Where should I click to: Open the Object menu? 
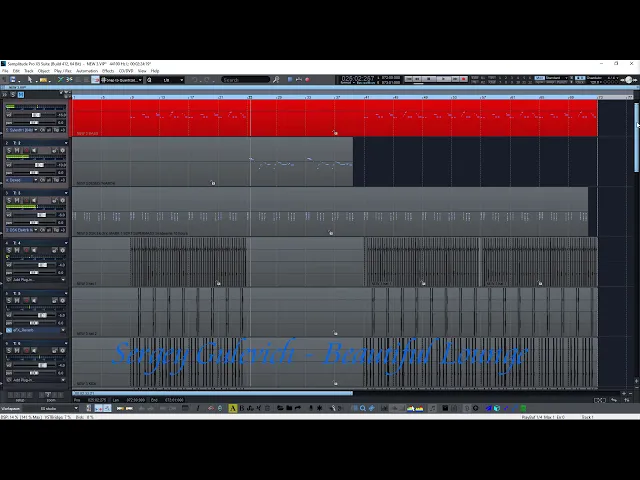click(x=44, y=71)
